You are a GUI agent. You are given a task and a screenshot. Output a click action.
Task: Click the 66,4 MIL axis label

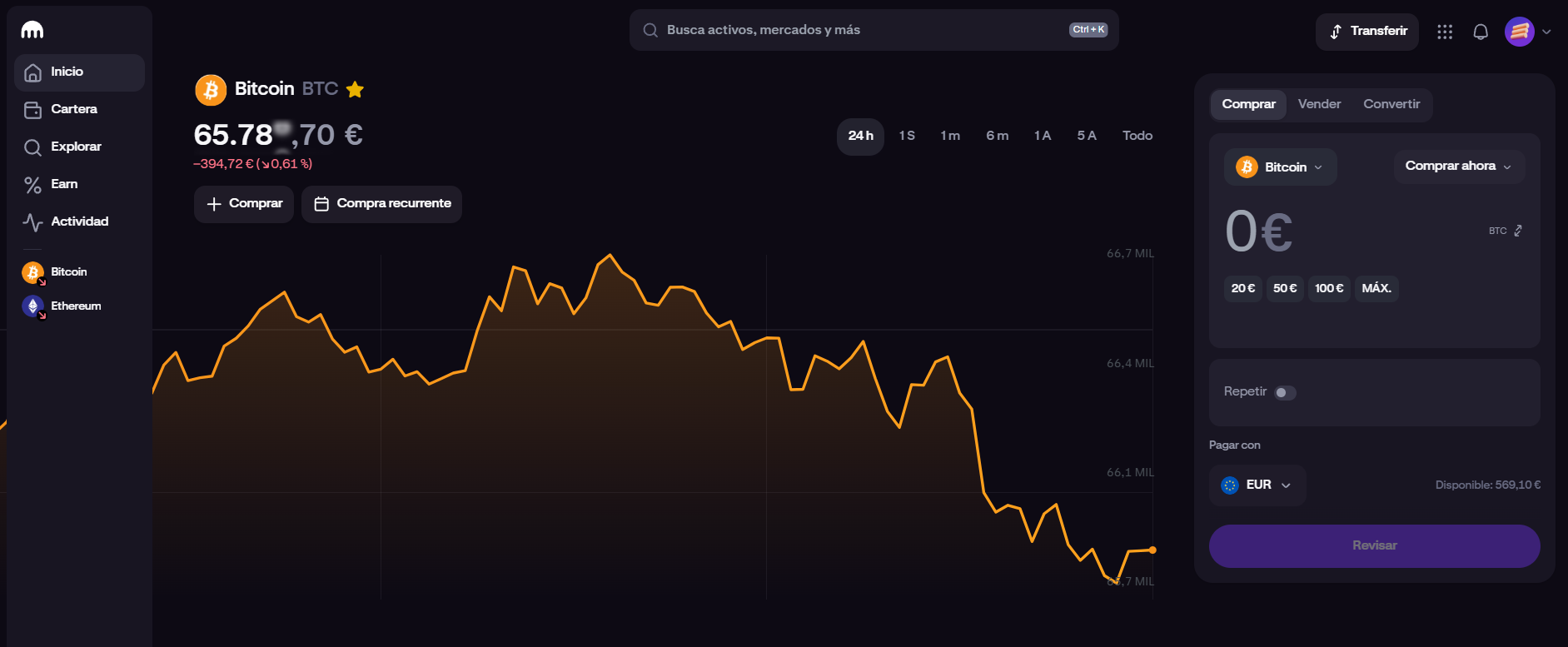click(1130, 363)
